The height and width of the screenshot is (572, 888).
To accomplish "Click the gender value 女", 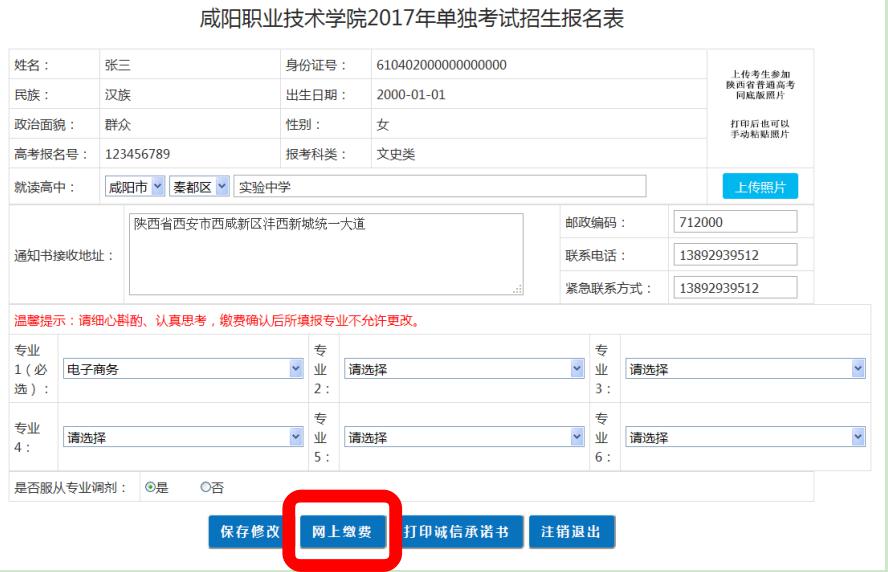I will (383, 125).
